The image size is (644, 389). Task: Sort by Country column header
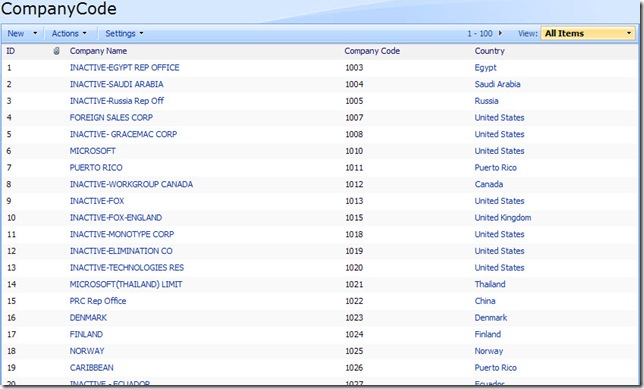pos(490,51)
